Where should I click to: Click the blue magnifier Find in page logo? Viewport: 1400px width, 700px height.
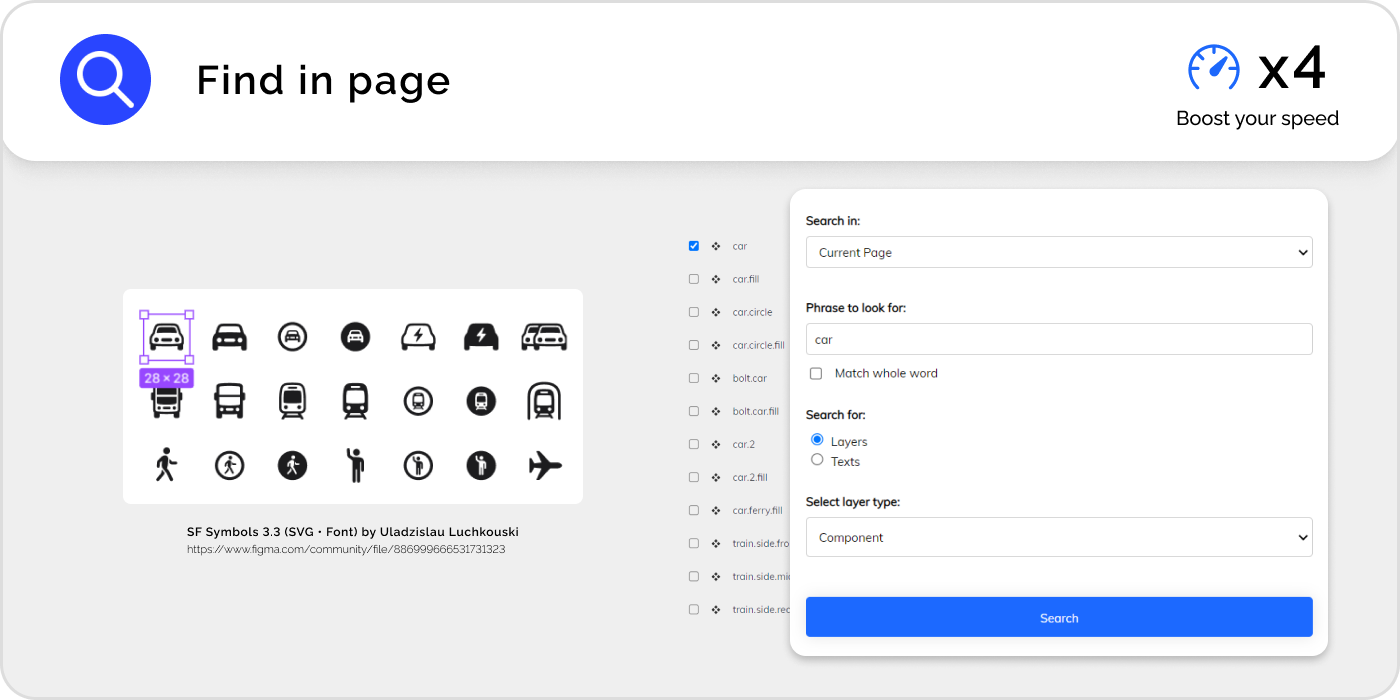[x=105, y=79]
